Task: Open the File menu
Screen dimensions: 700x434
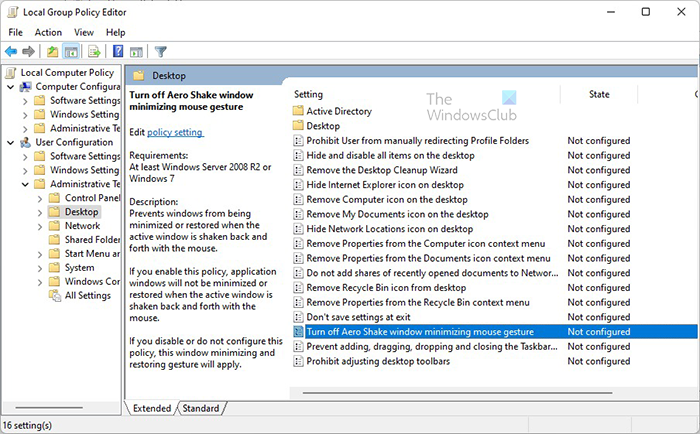Action: [15, 33]
